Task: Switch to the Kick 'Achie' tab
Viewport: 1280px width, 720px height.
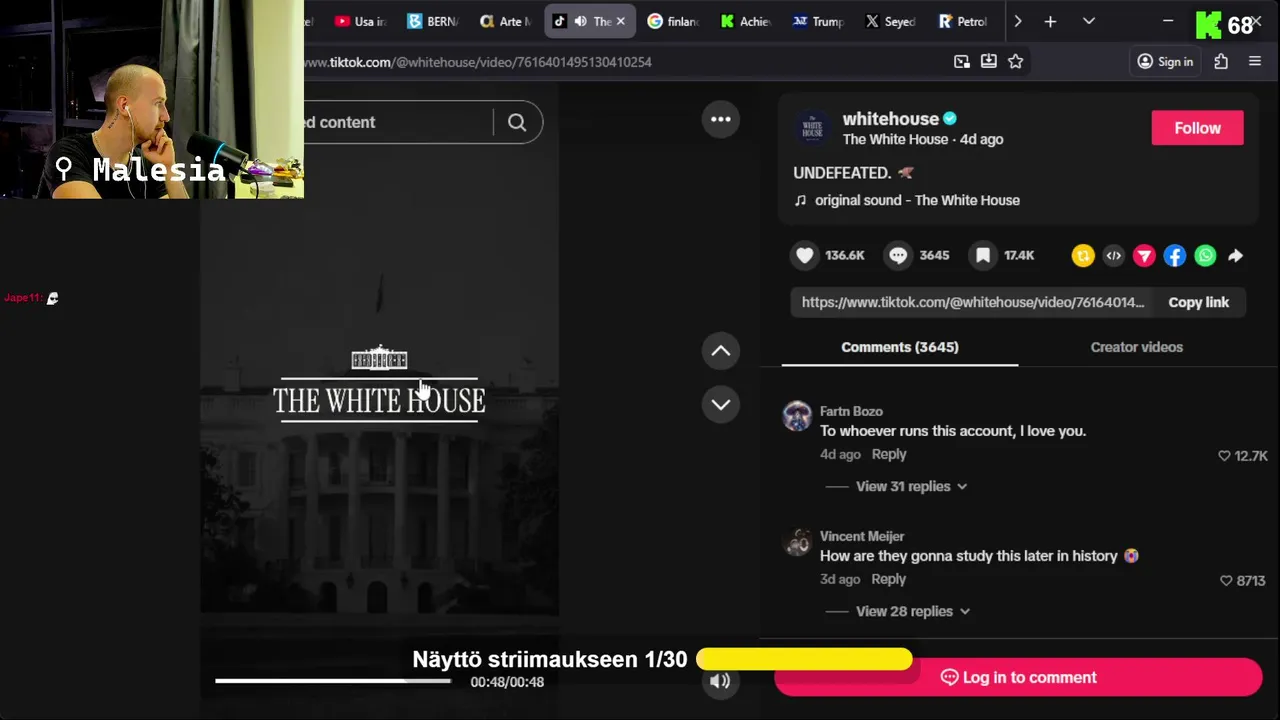Action: coord(747,21)
